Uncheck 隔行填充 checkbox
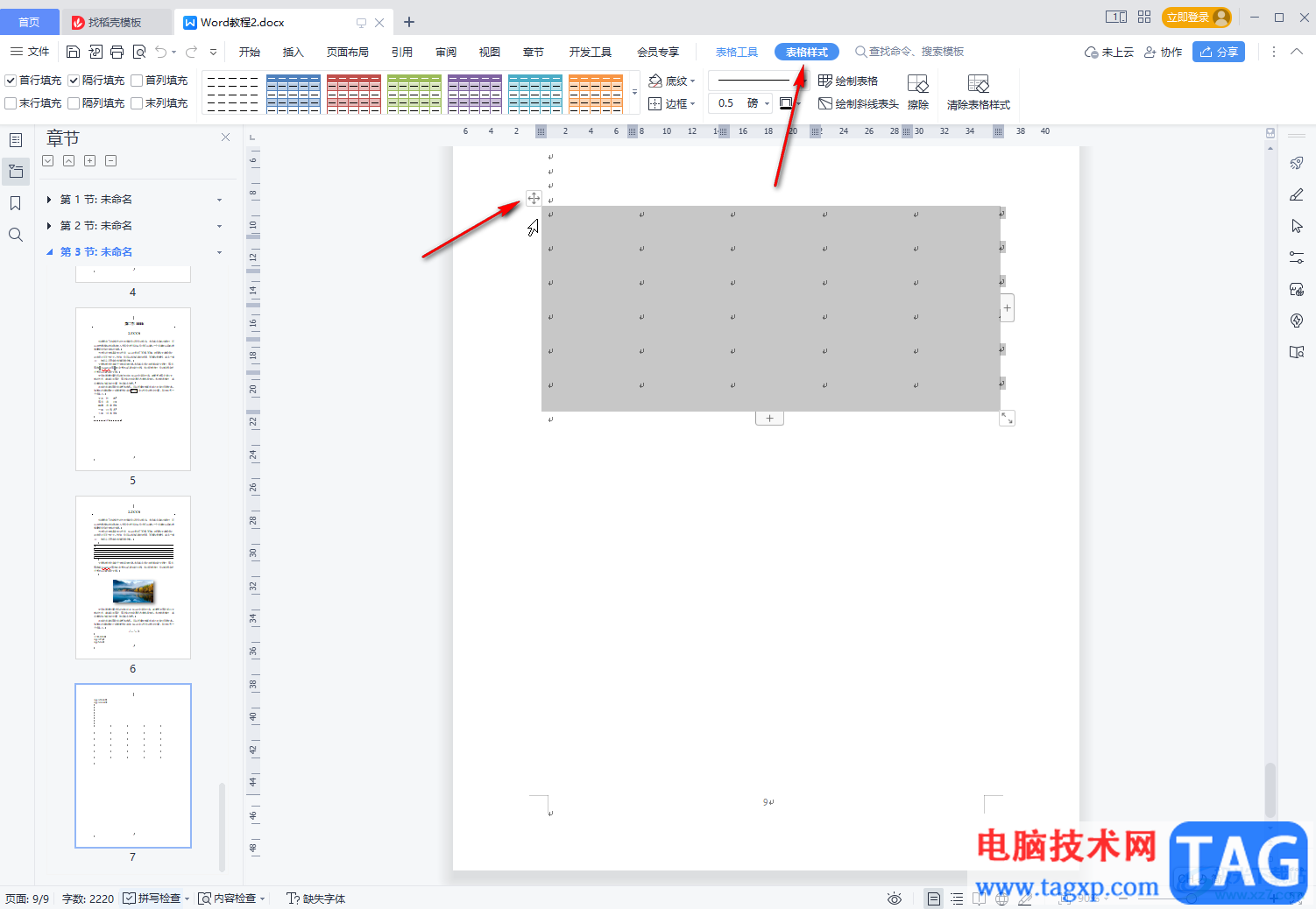Viewport: 1316px width, 909px height. [x=74, y=81]
